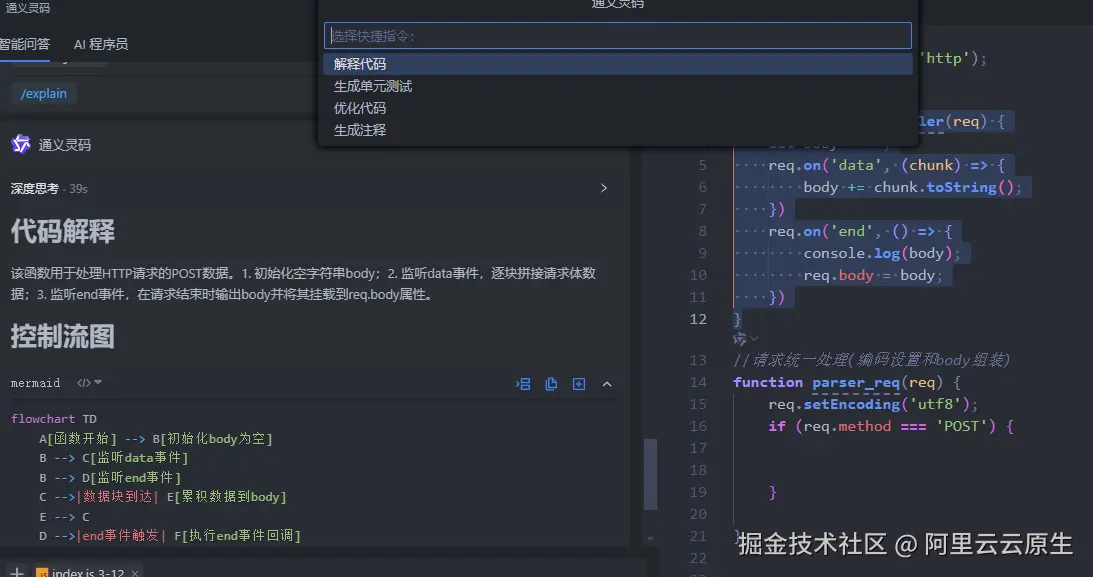Click the Lingma inline icon below line 12
The height and width of the screenshot is (577, 1093).
[x=740, y=339]
